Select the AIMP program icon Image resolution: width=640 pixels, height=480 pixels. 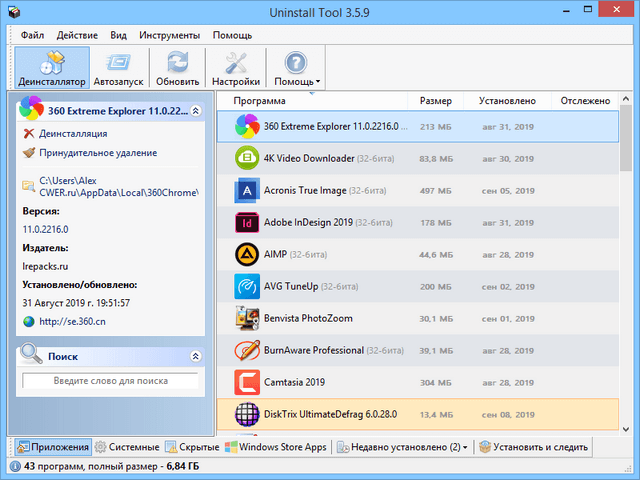pyautogui.click(x=247, y=254)
